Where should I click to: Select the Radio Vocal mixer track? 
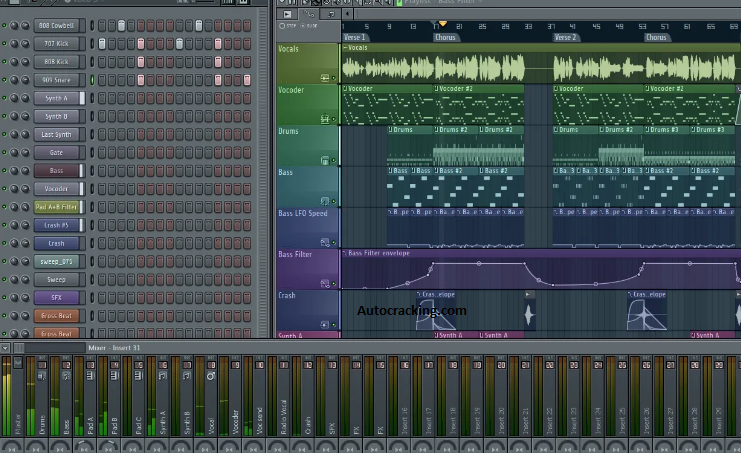click(x=279, y=397)
